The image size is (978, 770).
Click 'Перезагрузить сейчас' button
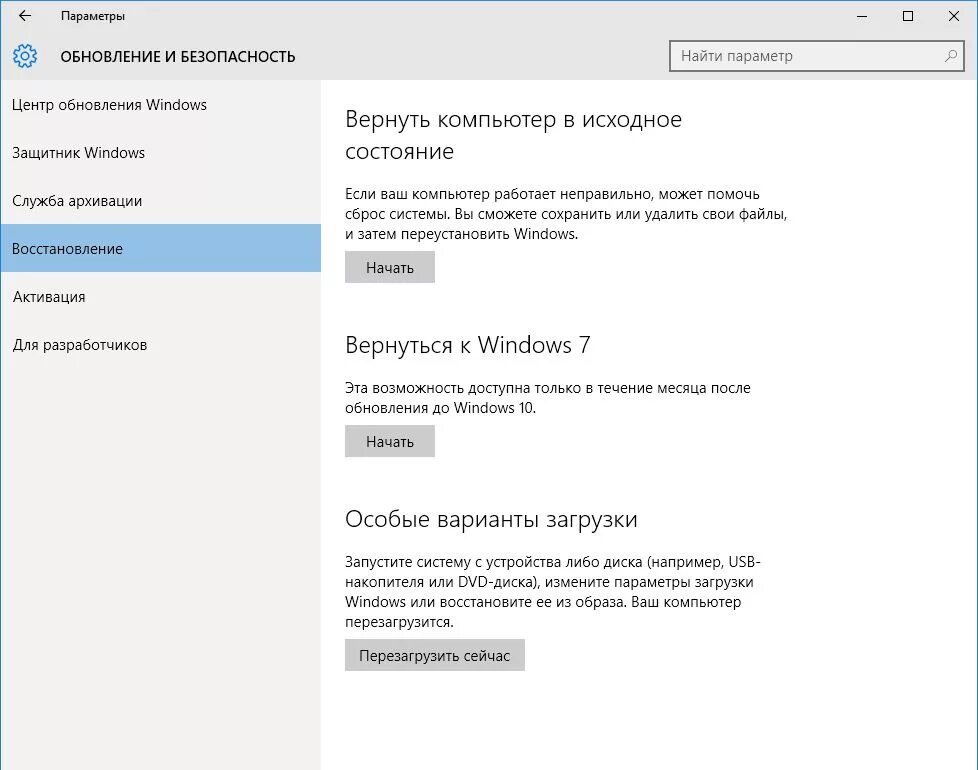pos(435,655)
